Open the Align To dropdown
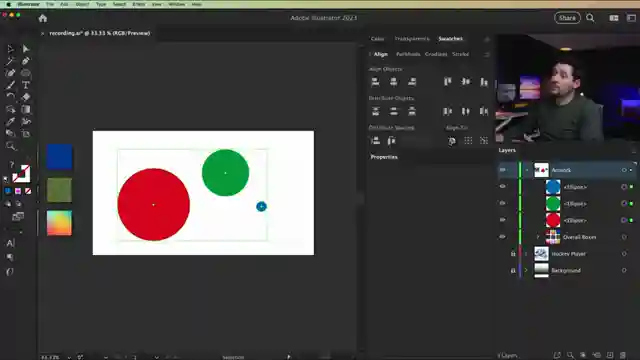The height and width of the screenshot is (360, 640). point(452,141)
